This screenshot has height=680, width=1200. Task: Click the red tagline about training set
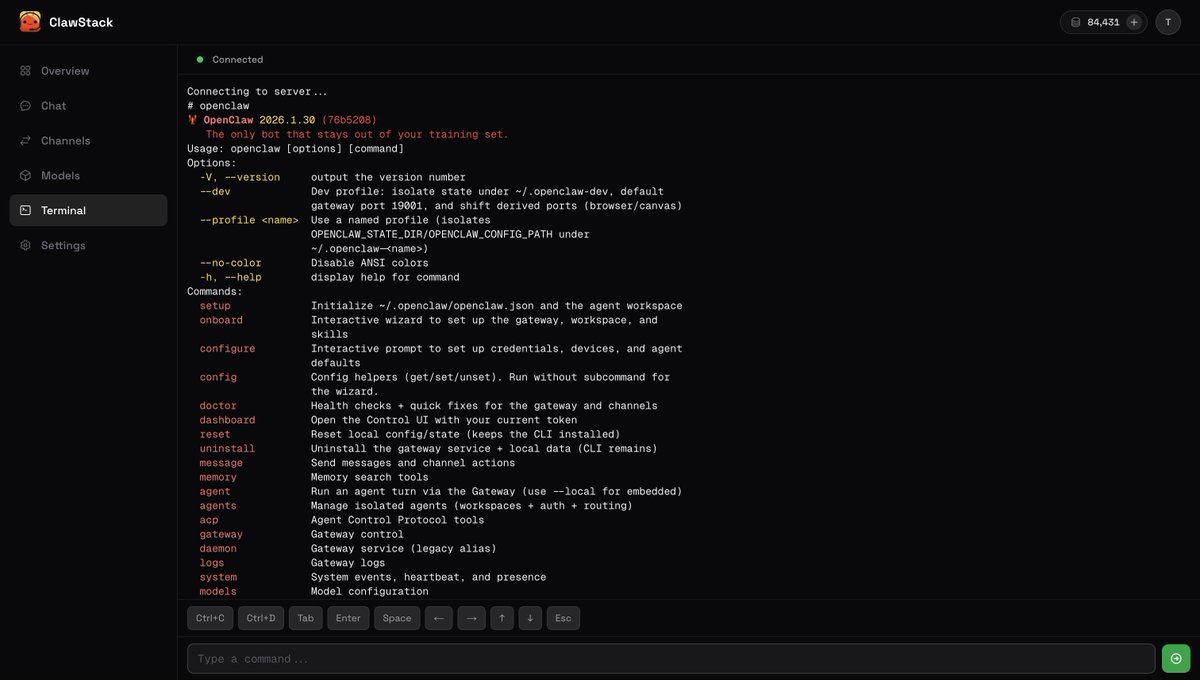(x=357, y=134)
